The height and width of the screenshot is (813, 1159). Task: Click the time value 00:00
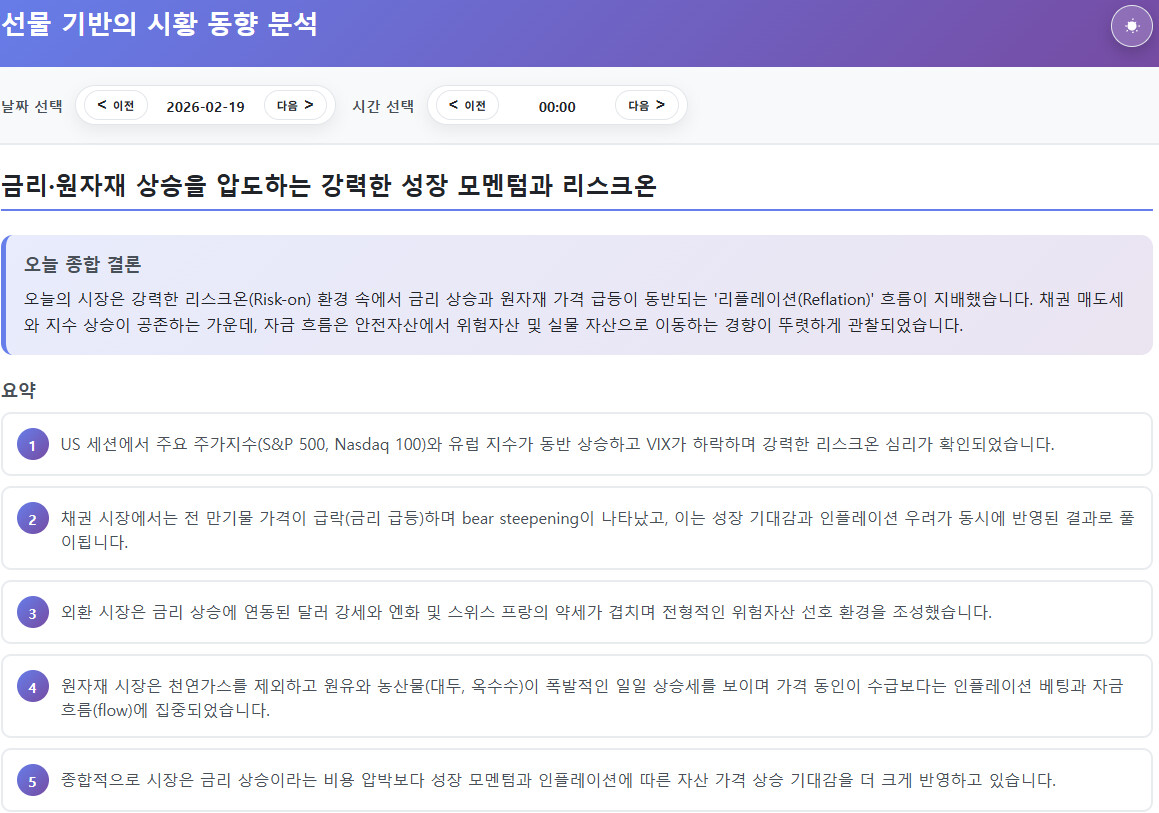tap(557, 107)
